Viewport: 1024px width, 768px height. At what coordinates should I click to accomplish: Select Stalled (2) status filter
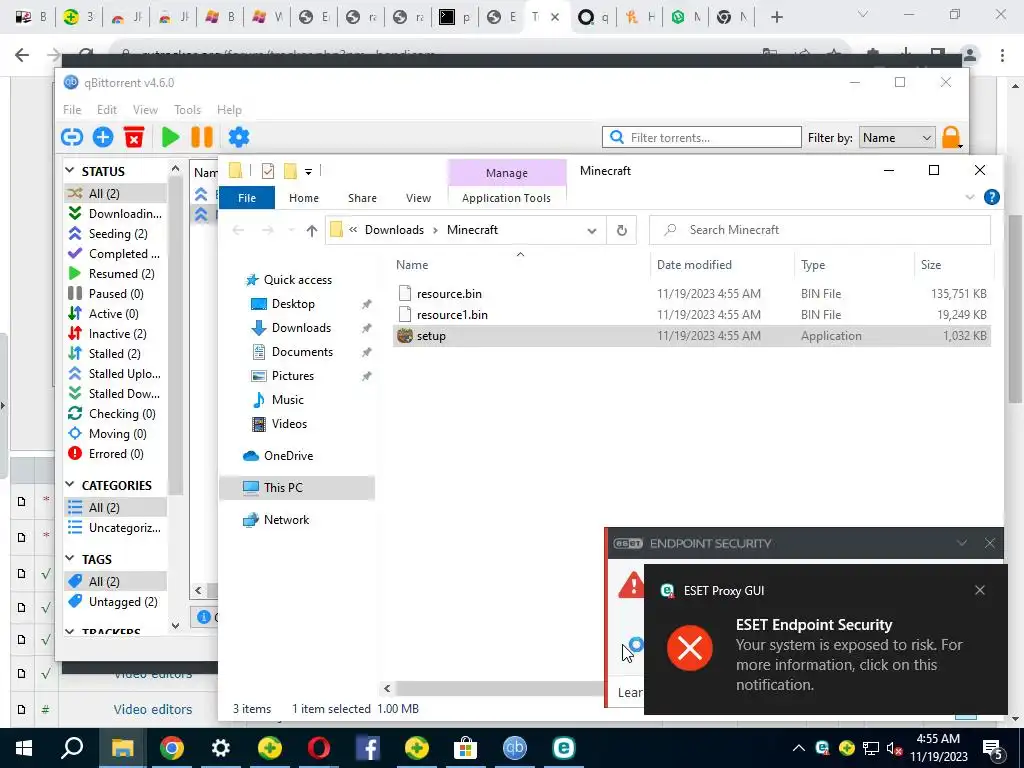pyautogui.click(x=104, y=353)
